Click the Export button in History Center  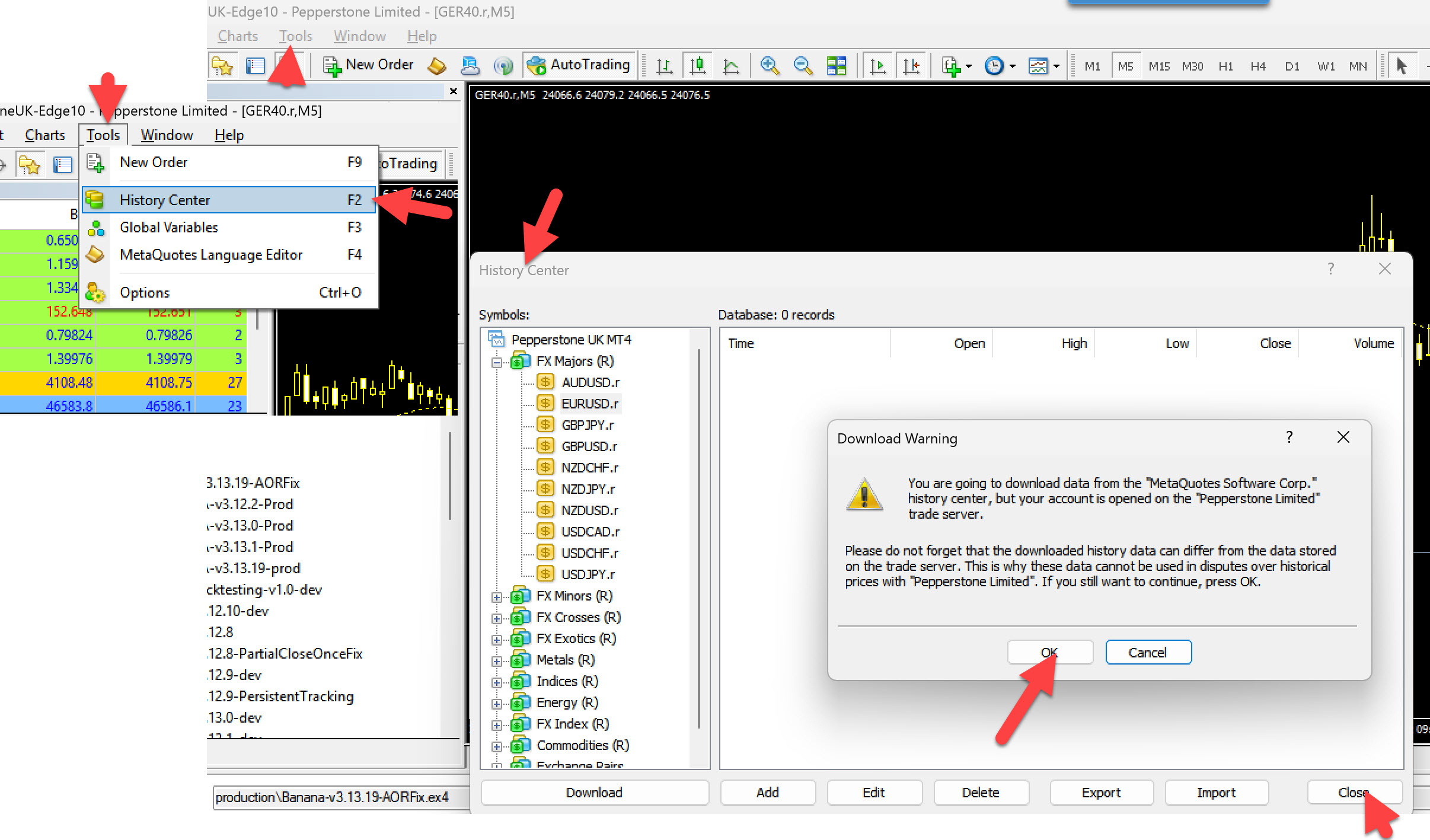tap(1101, 793)
